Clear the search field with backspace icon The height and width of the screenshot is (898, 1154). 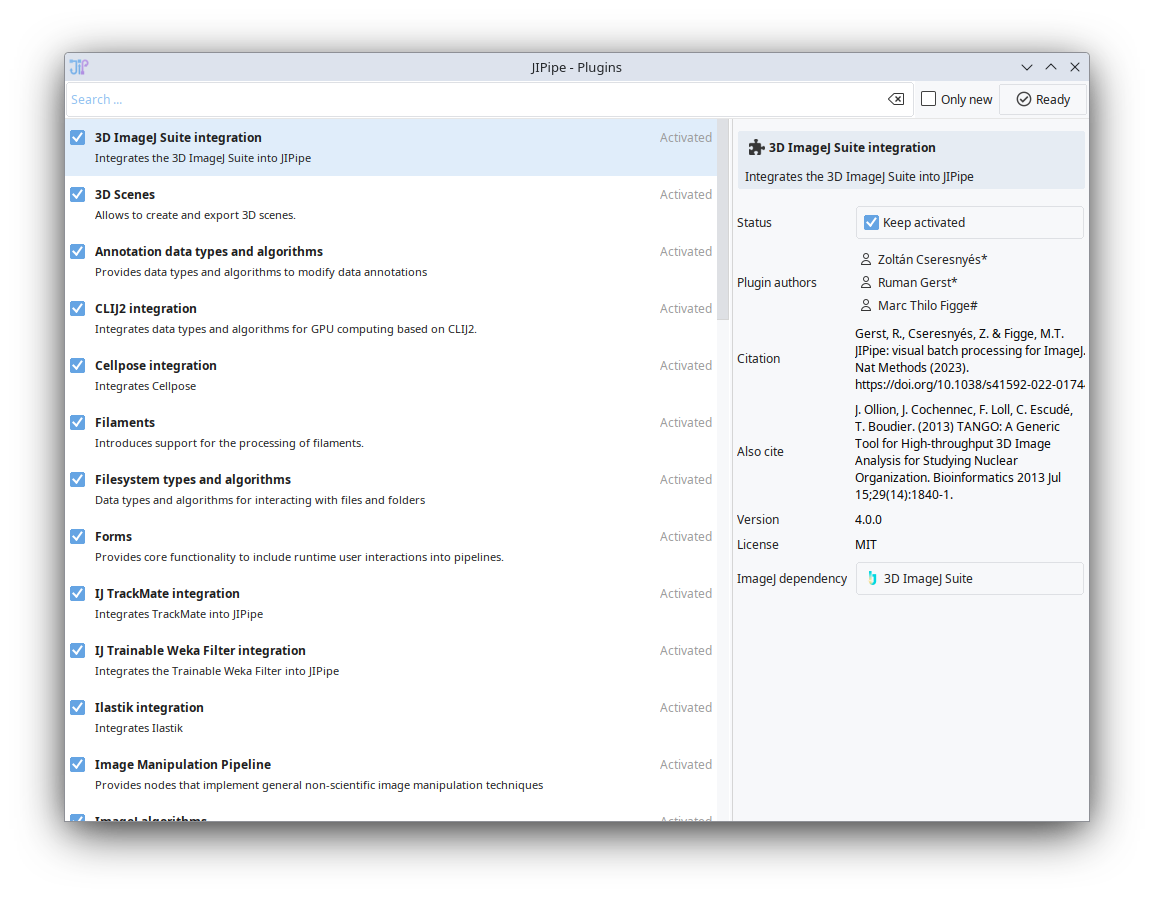click(x=896, y=99)
